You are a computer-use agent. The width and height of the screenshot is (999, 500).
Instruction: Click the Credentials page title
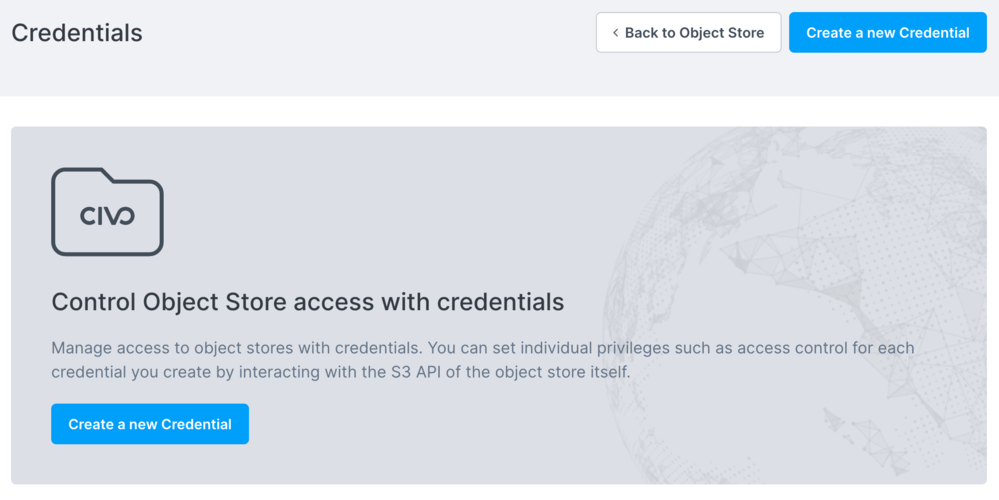(x=77, y=33)
